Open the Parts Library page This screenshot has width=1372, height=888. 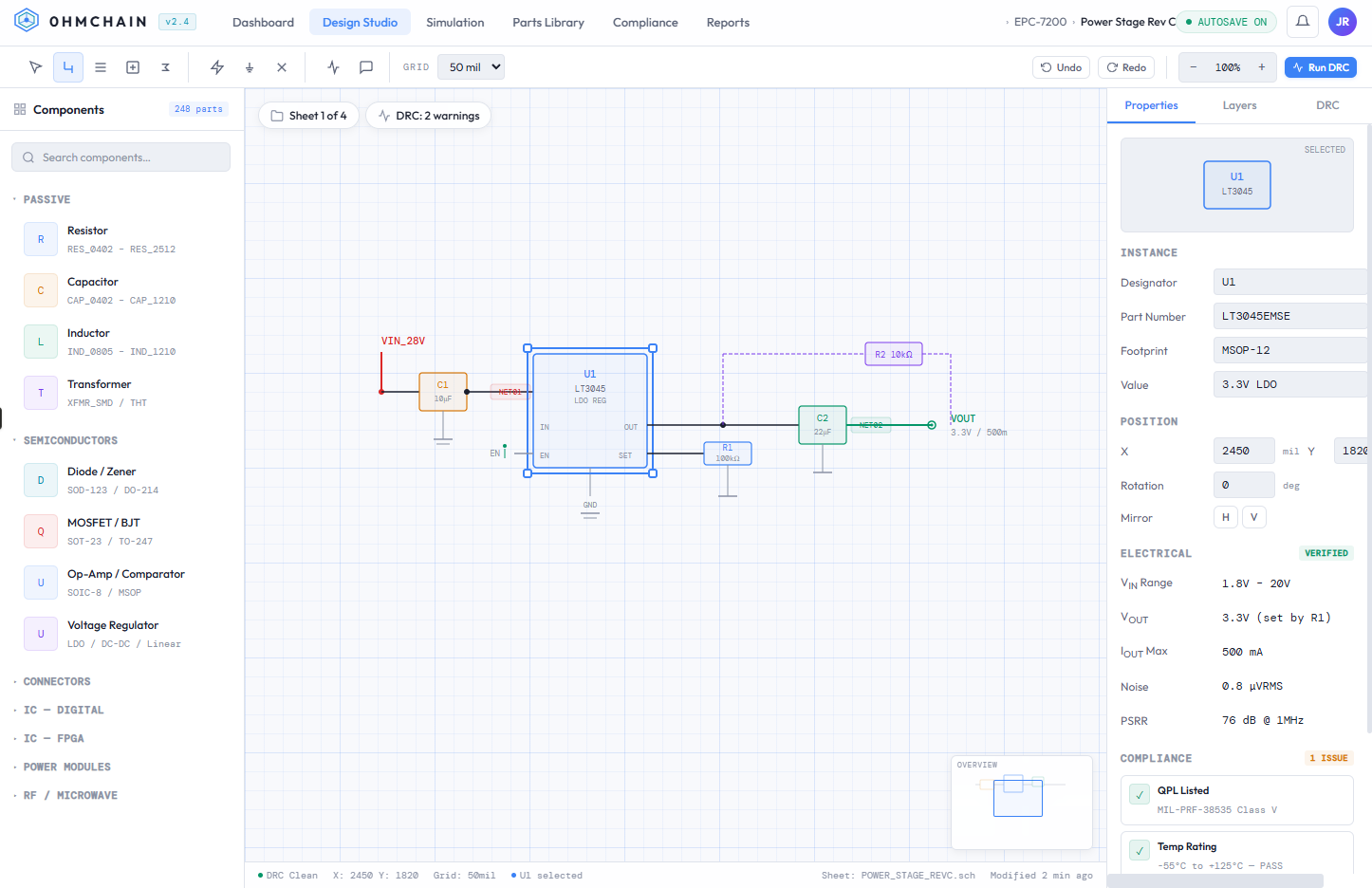click(x=548, y=22)
